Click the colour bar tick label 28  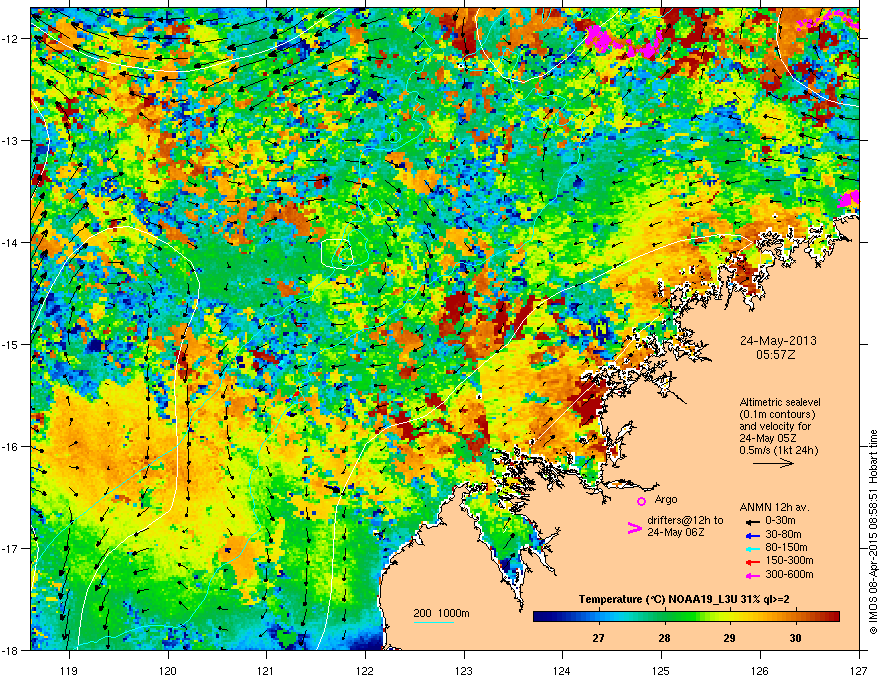664,638
